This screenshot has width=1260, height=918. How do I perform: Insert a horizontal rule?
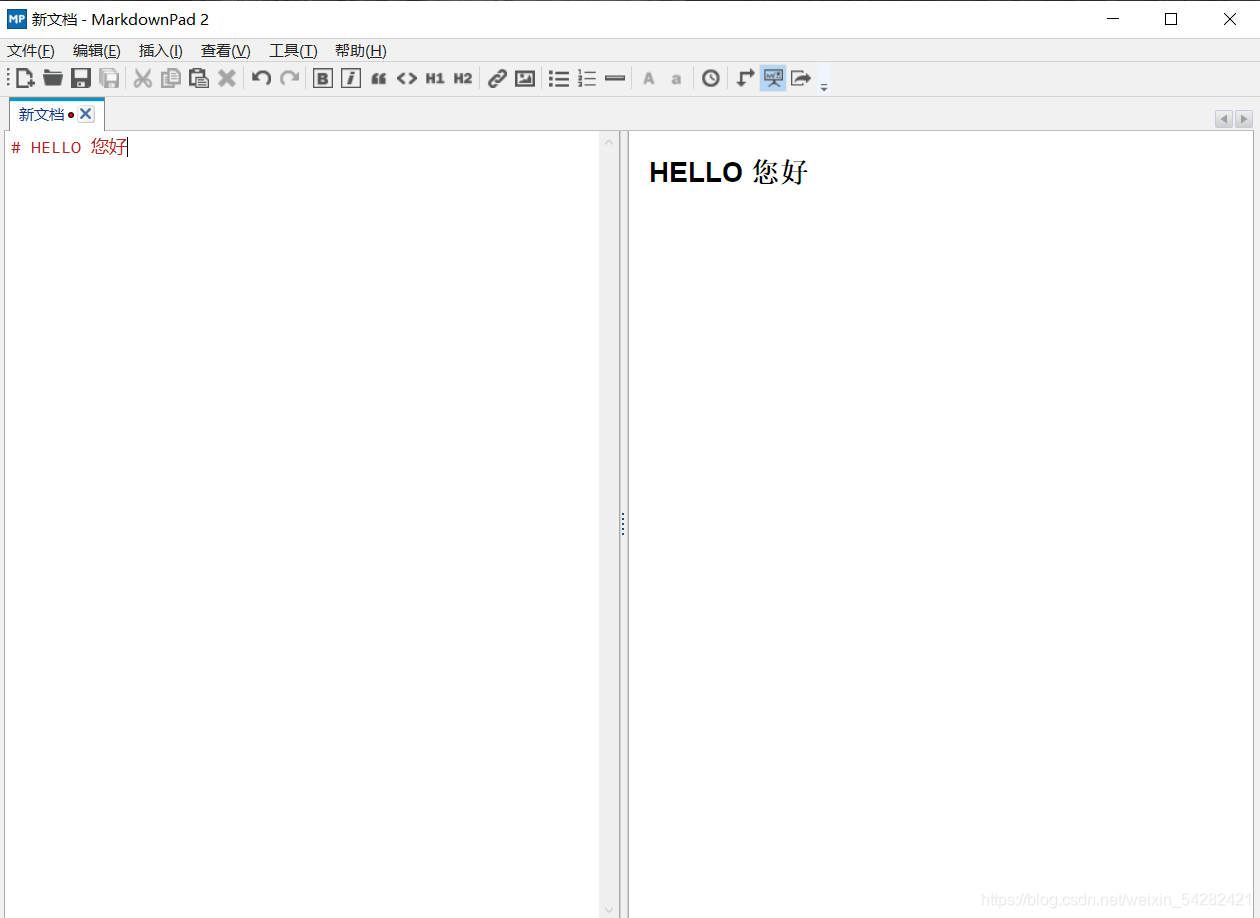point(615,78)
